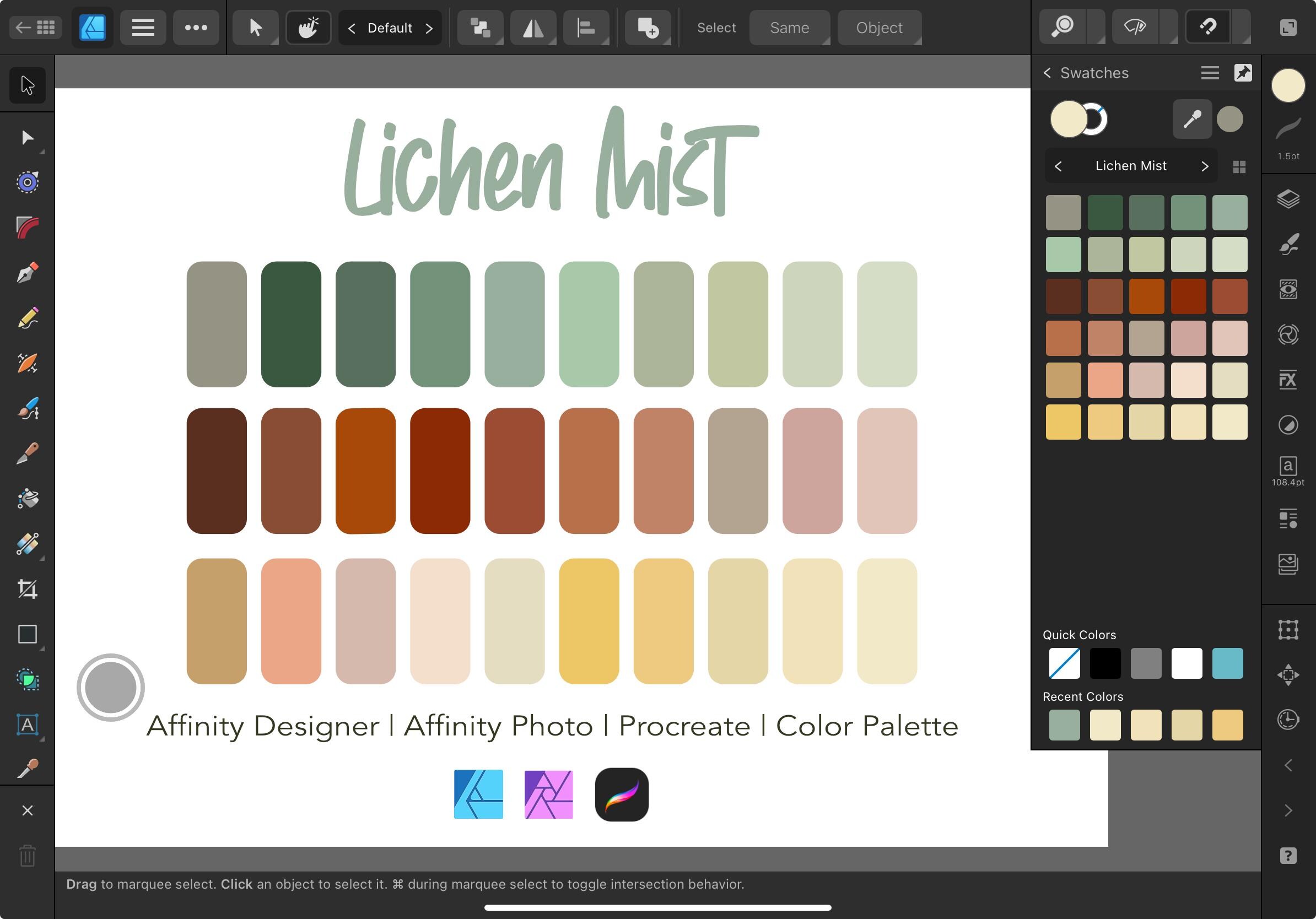Open the more options ellipsis menu
This screenshot has width=1316, height=919.
coord(196,27)
